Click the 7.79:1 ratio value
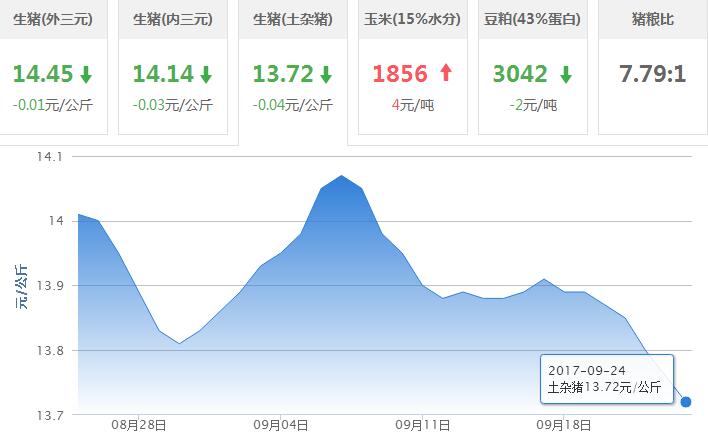Viewport: 708px width, 434px height. 652,74
